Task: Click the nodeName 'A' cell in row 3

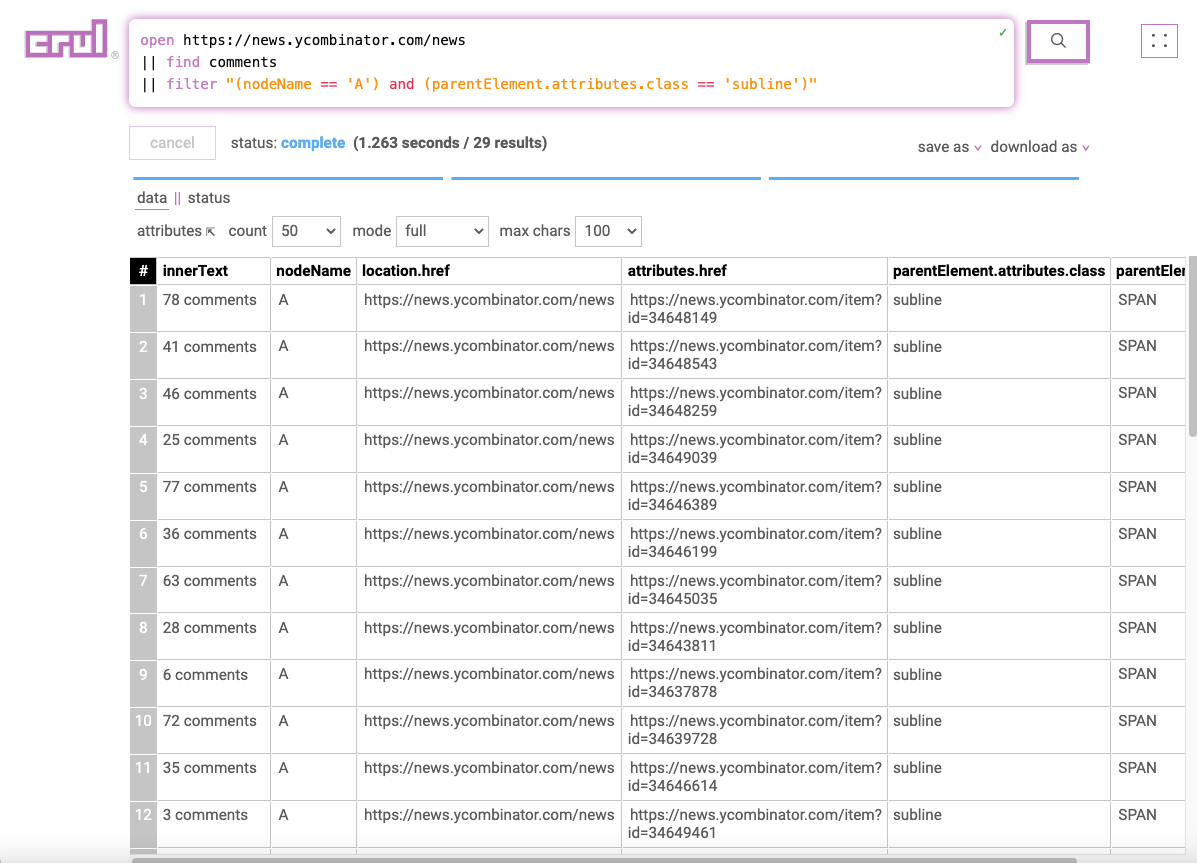Action: pyautogui.click(x=313, y=402)
